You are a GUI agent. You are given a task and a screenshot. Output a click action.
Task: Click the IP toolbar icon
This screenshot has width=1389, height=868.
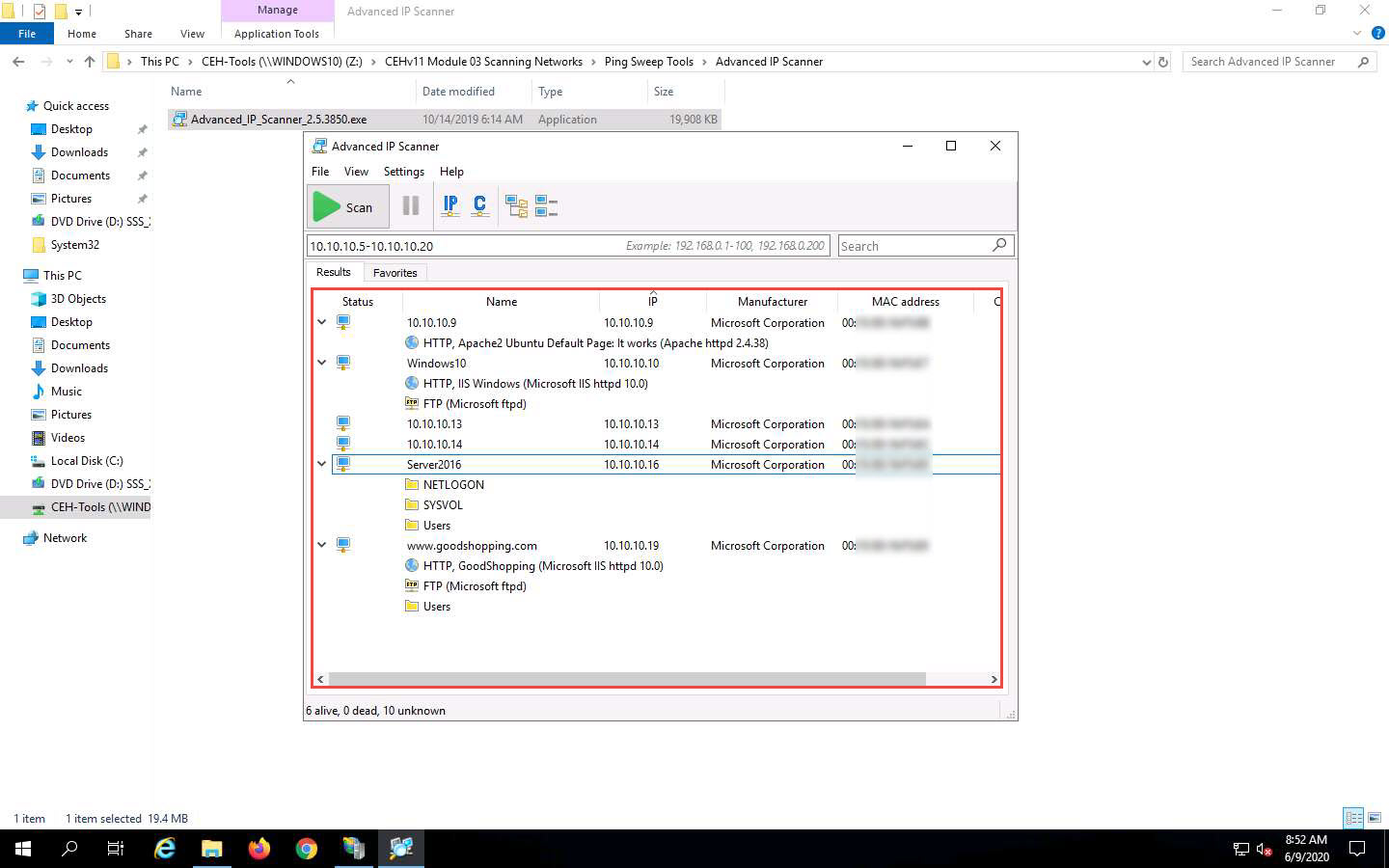(450, 205)
